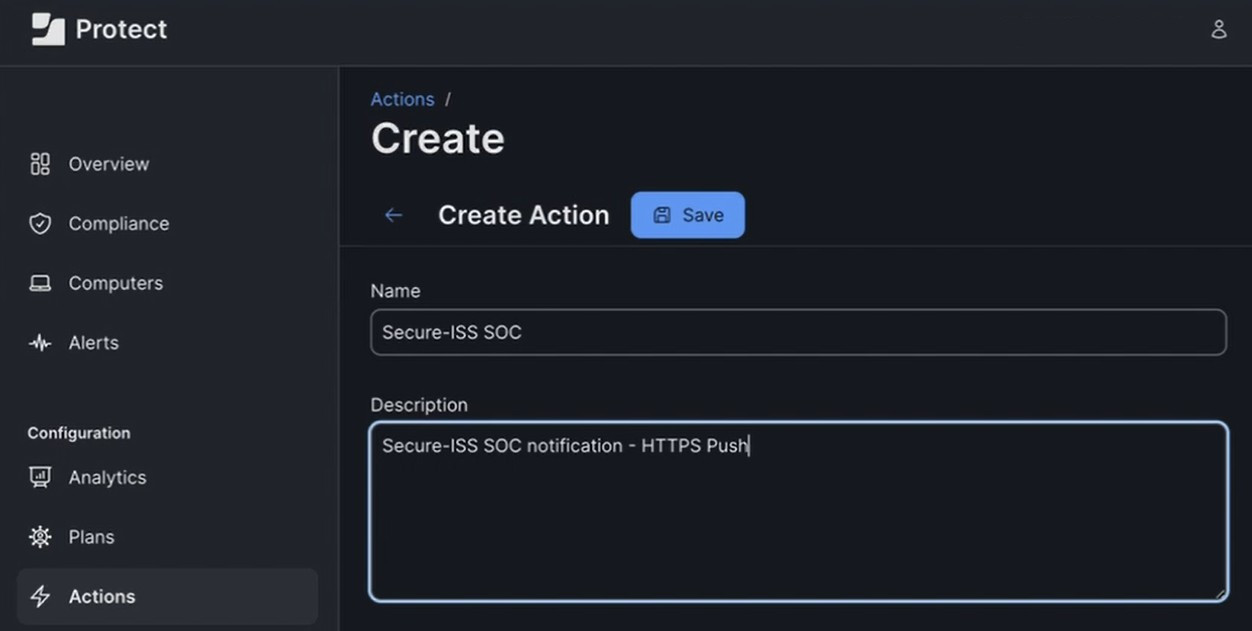Click the Name input field
The height and width of the screenshot is (631, 1252).
[x=798, y=332]
